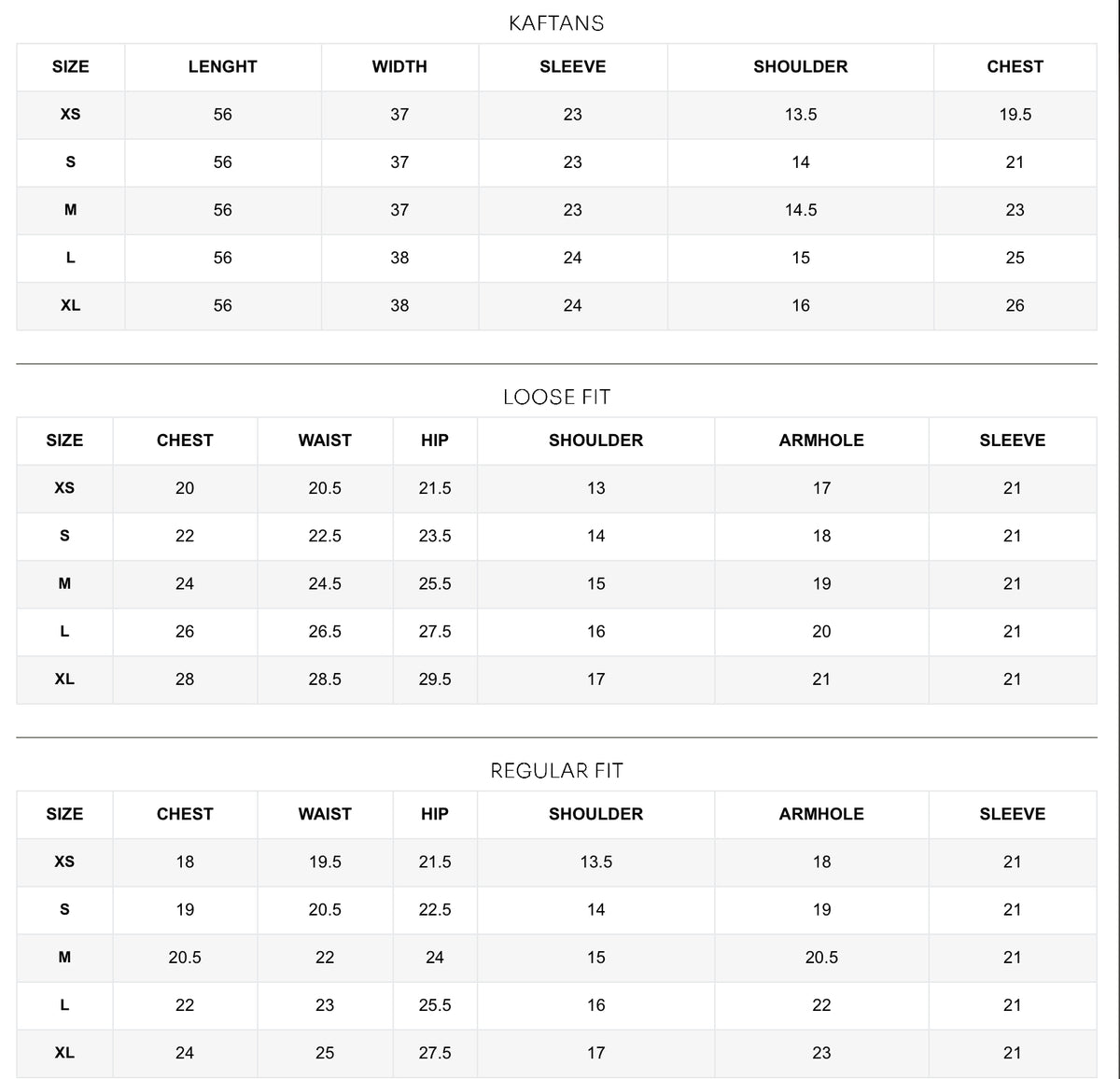Click the Regular Fit XL waist value 25
The image size is (1120, 1079).
(325, 1052)
